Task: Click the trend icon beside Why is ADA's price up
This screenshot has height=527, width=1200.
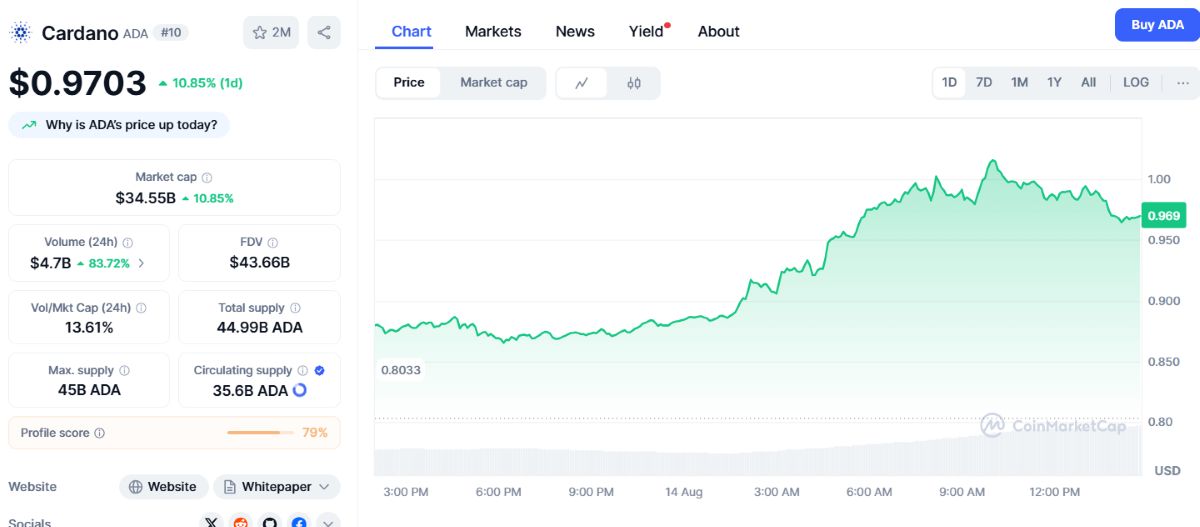Action: point(29,125)
